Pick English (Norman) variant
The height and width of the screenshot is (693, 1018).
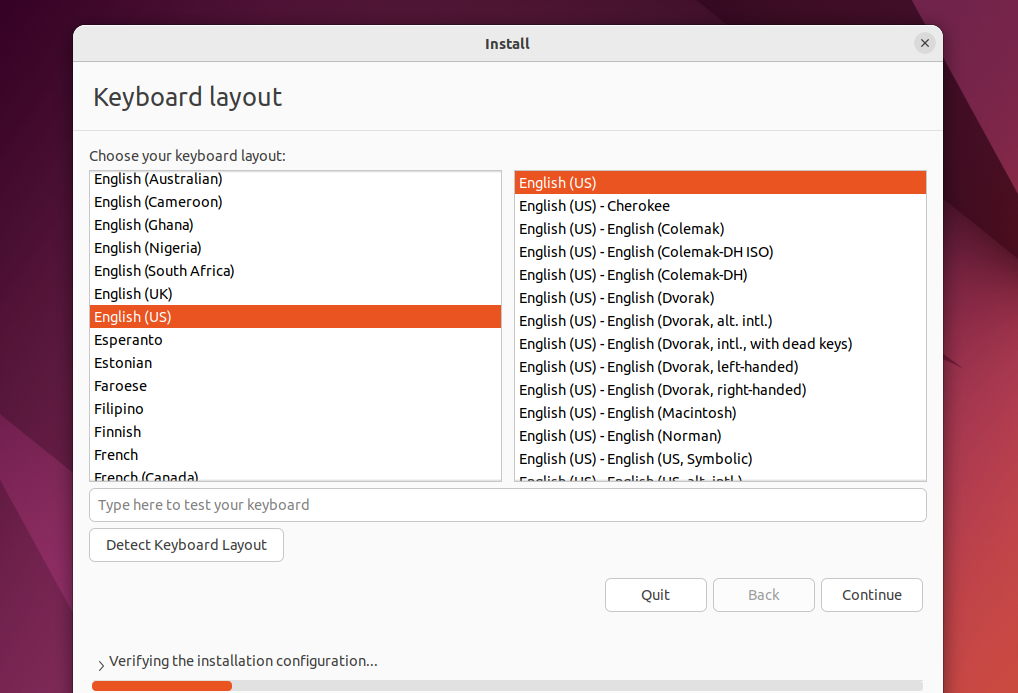(720, 436)
